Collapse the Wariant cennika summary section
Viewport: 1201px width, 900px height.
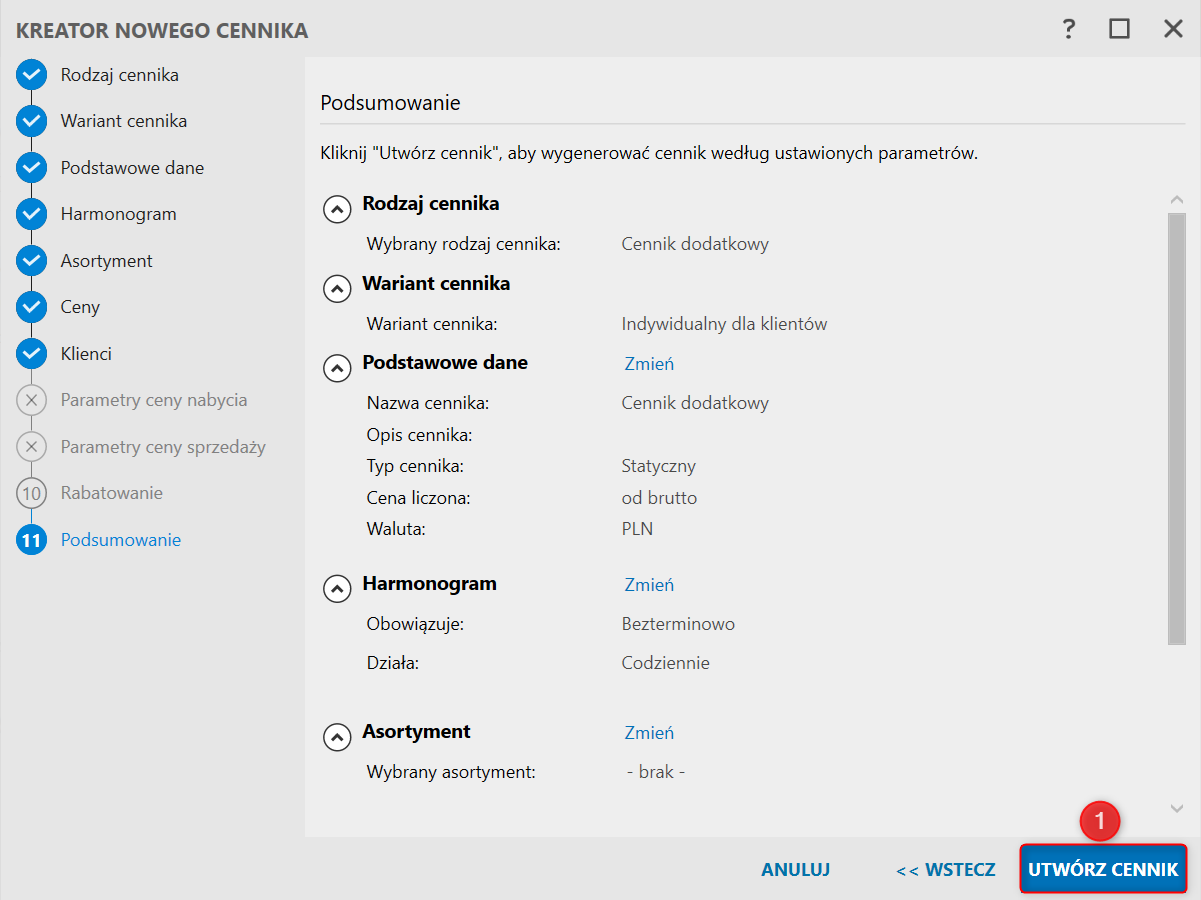(x=337, y=289)
